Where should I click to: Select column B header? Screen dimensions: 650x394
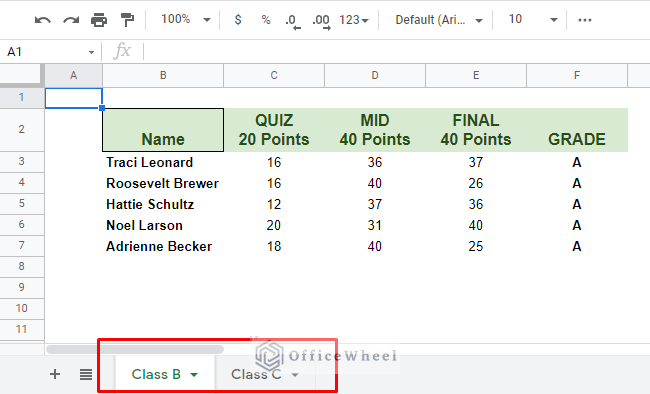[163, 75]
